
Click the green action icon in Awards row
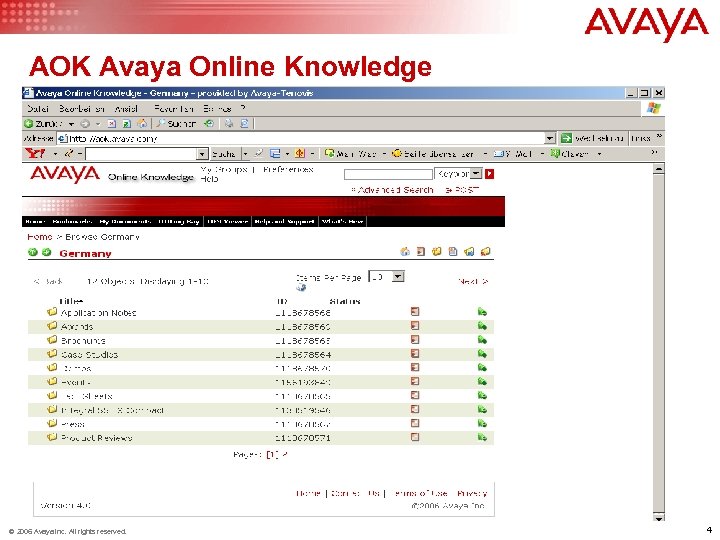(x=482, y=326)
